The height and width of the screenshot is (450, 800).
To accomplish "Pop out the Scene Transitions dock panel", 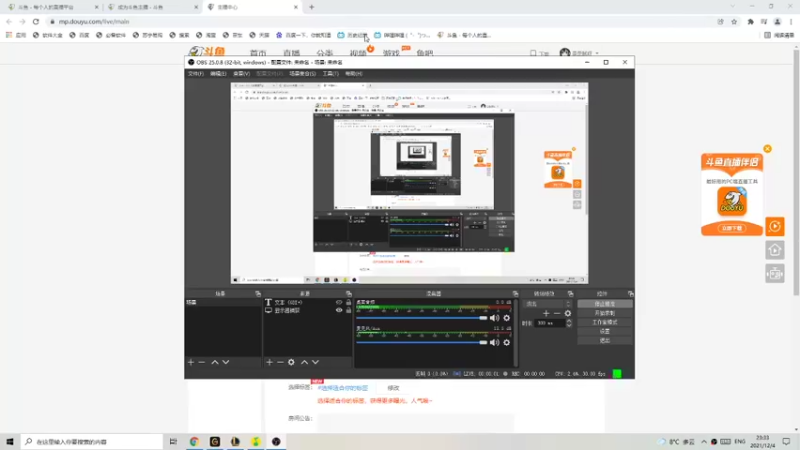I will (x=570, y=294).
